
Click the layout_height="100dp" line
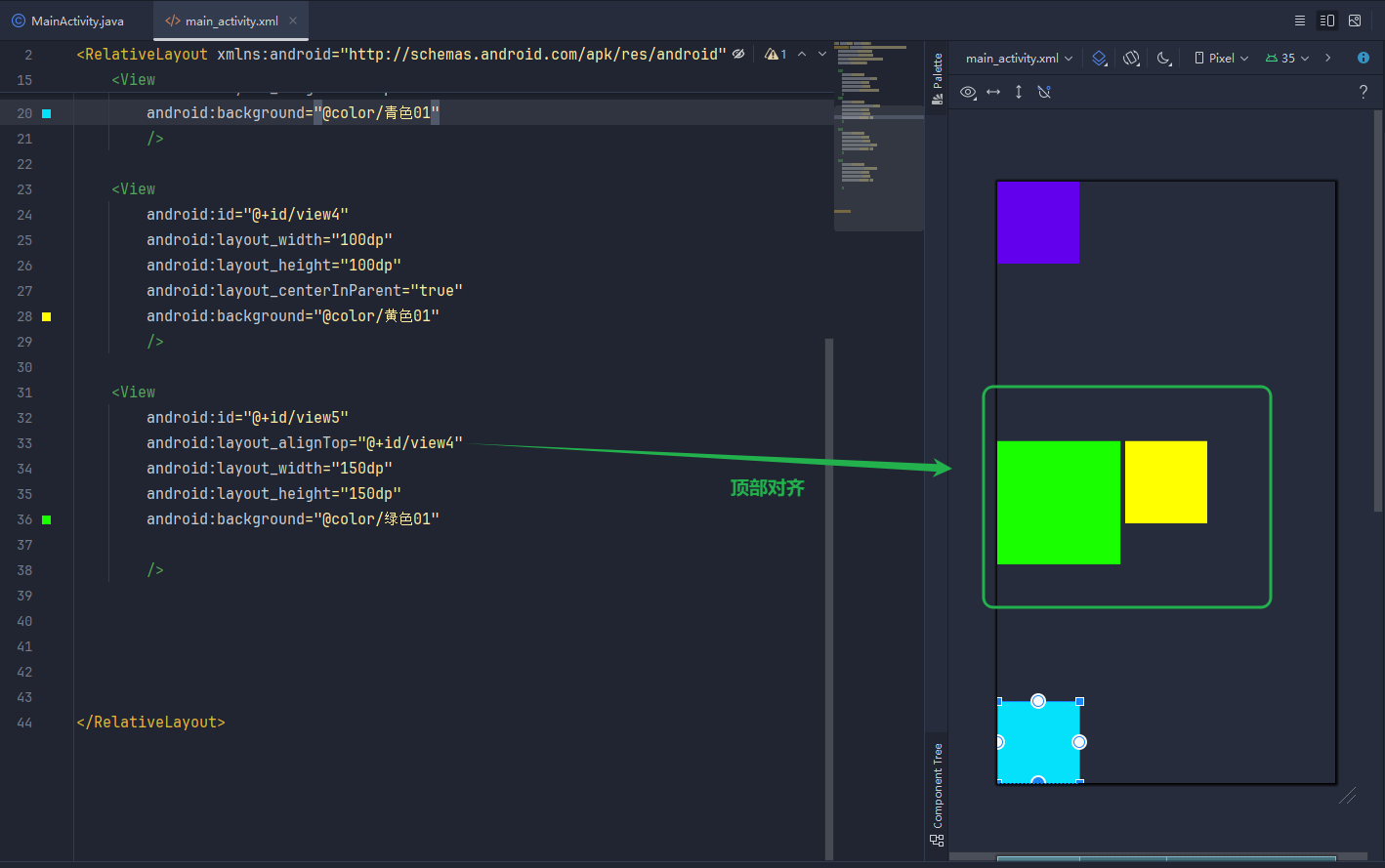click(273, 266)
